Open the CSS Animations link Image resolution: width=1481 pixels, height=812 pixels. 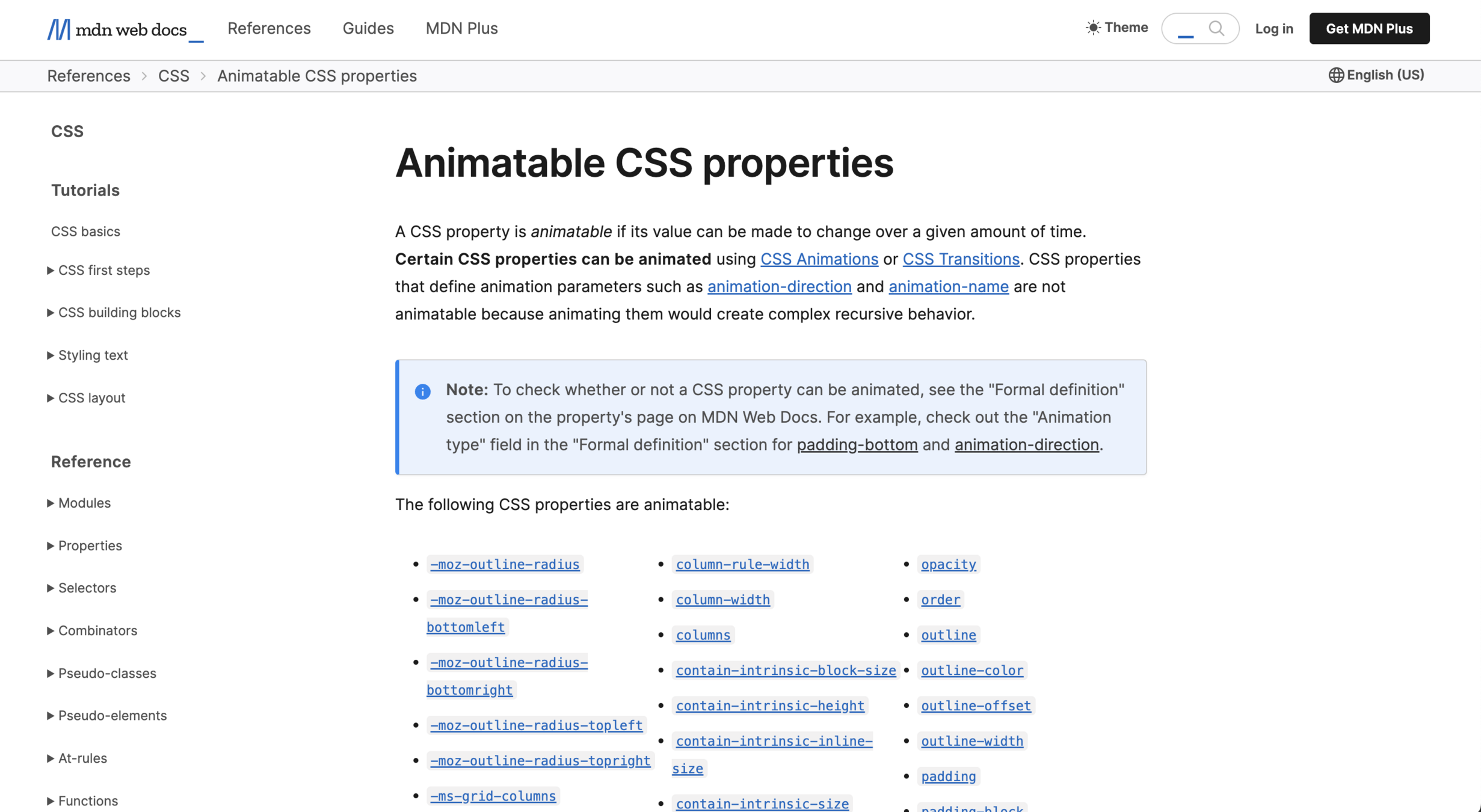[819, 259]
